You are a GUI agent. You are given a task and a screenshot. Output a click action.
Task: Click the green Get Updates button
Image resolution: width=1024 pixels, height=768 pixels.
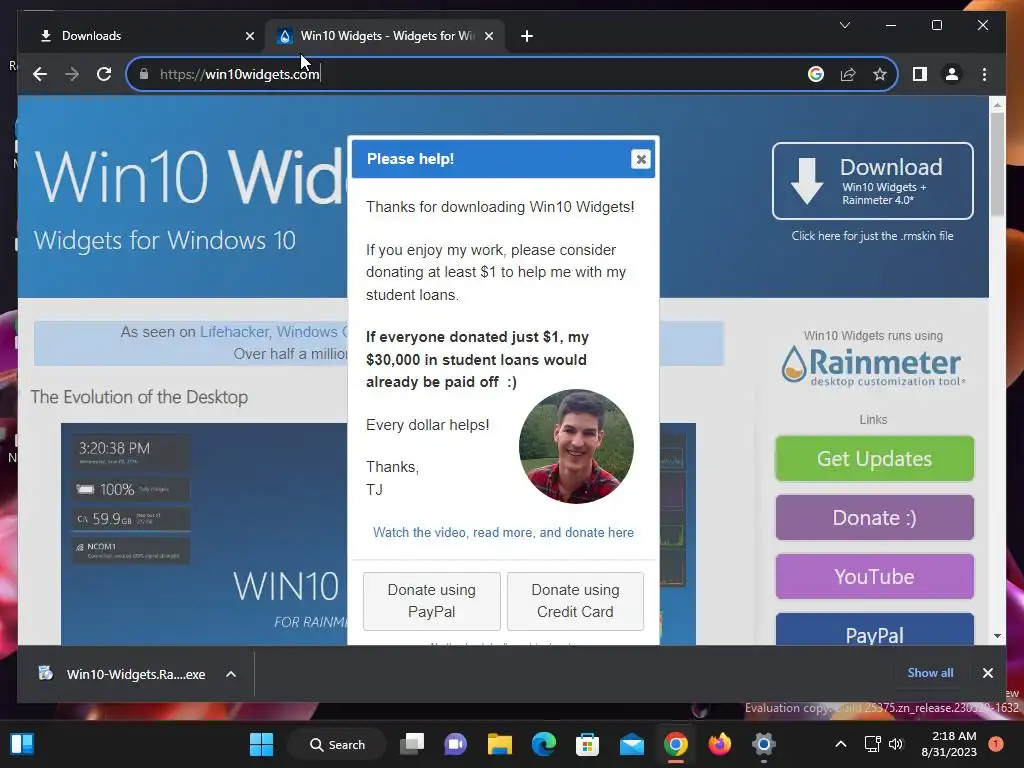pos(874,458)
